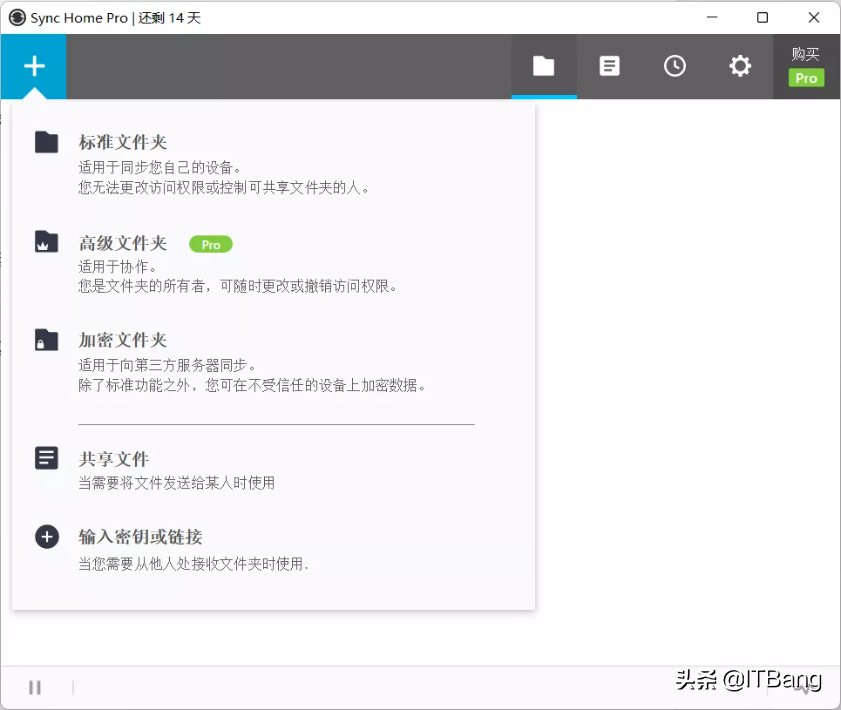This screenshot has width=841, height=710.
Task: Click the 购买 Pro purchase button
Action: (x=806, y=66)
